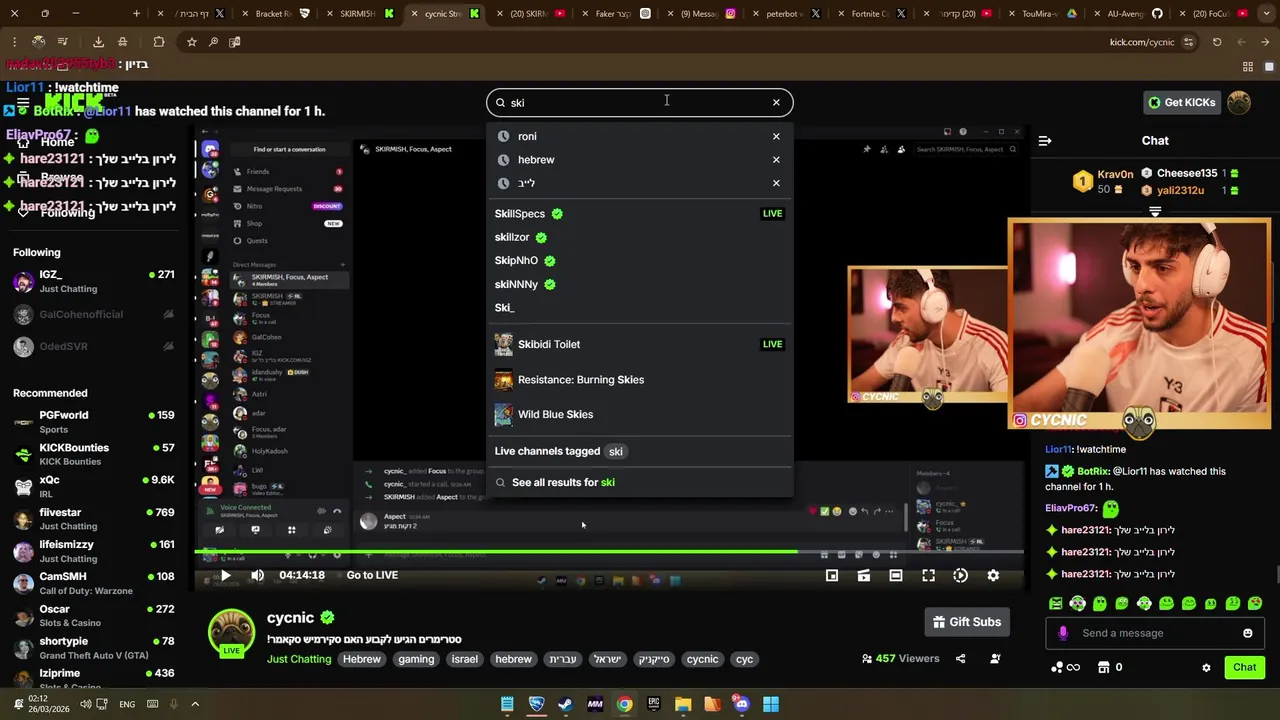Open chat settings gear
This screenshot has width=1280, height=720.
1206,667
